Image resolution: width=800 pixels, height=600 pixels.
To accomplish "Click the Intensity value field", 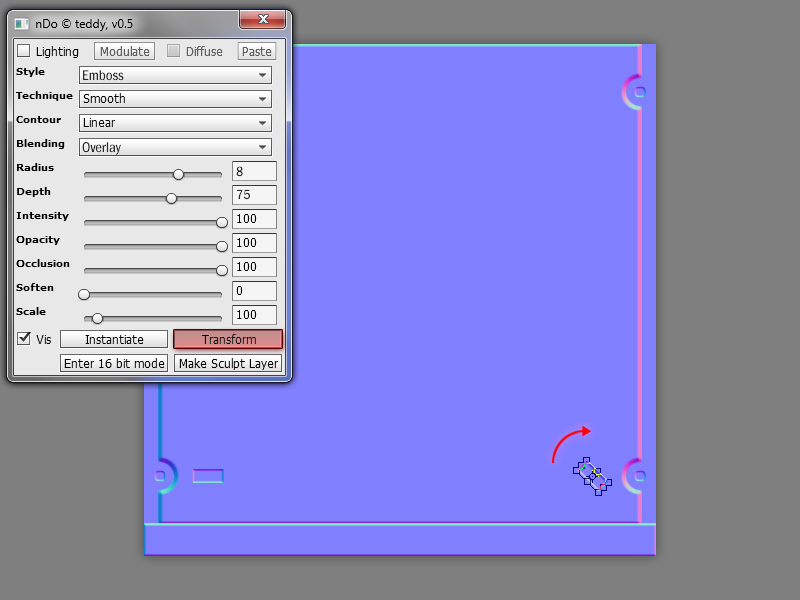I will point(254,219).
